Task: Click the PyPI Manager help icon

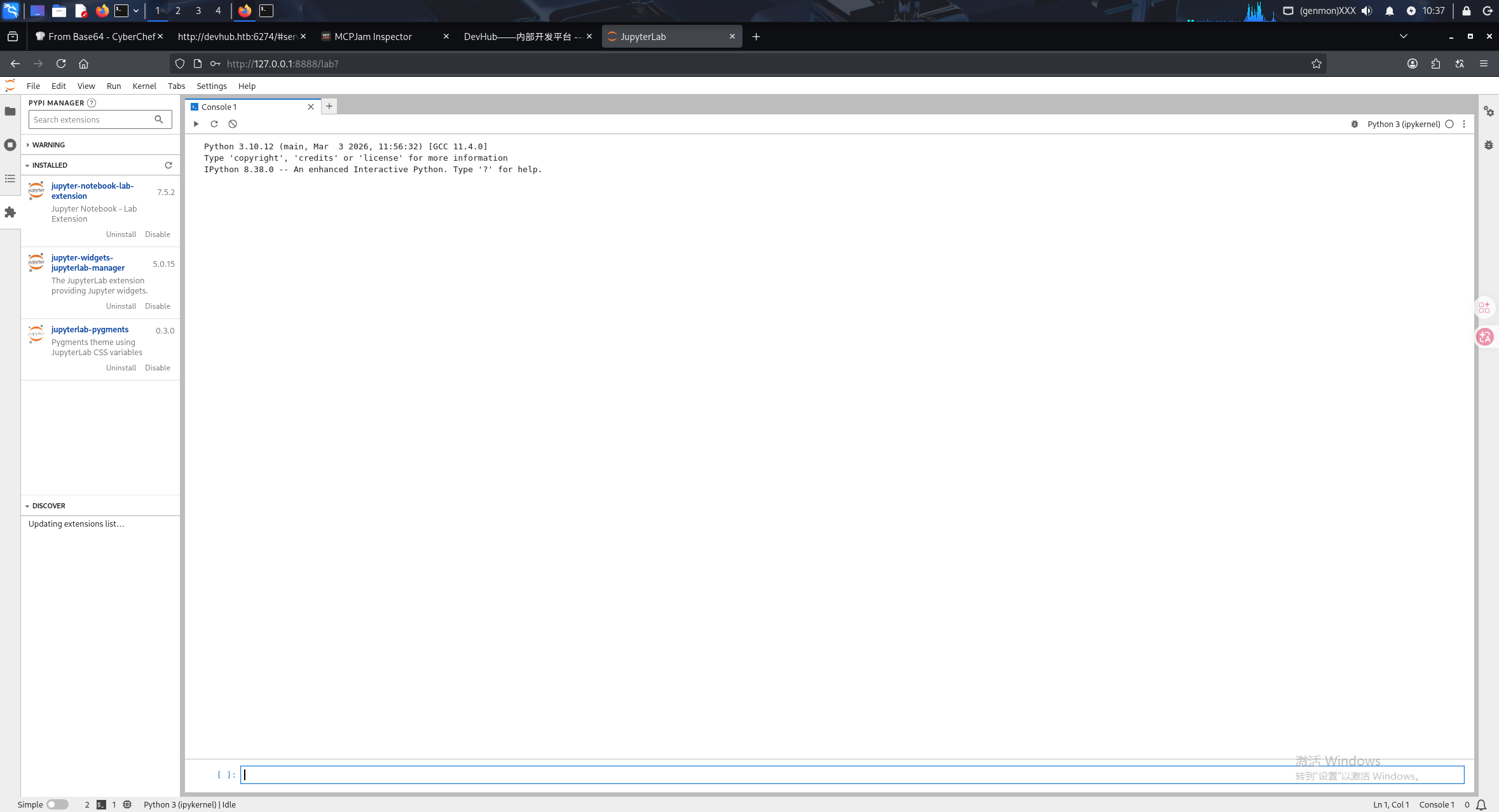Action: tap(92, 103)
